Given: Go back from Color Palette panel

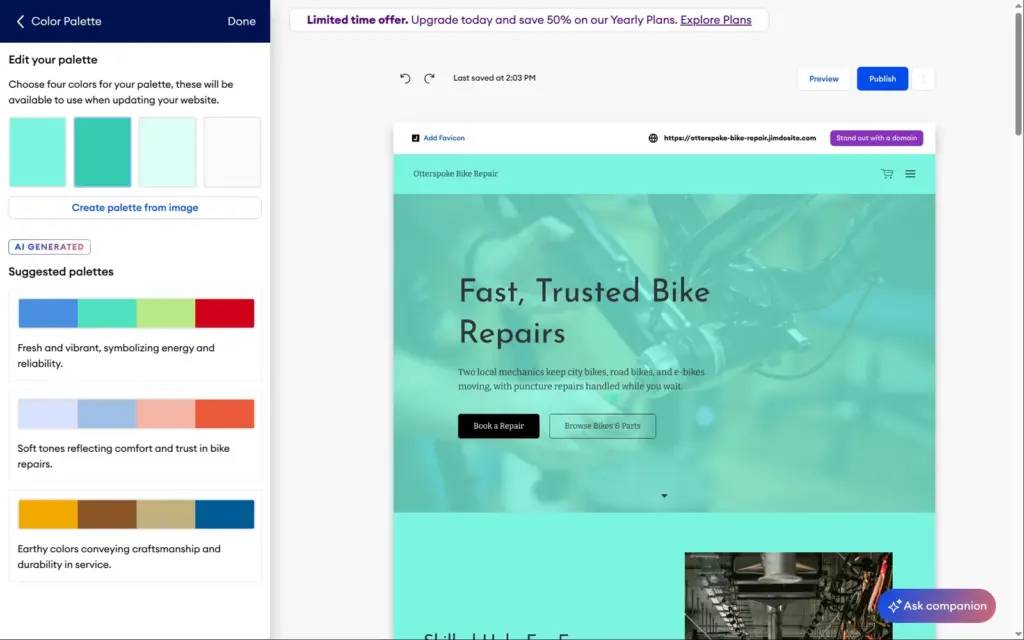Looking at the screenshot, I should (20, 21).
